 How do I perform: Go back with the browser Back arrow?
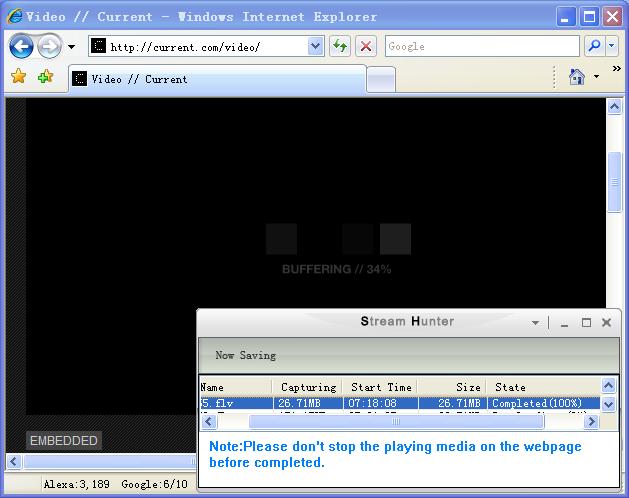click(21, 47)
